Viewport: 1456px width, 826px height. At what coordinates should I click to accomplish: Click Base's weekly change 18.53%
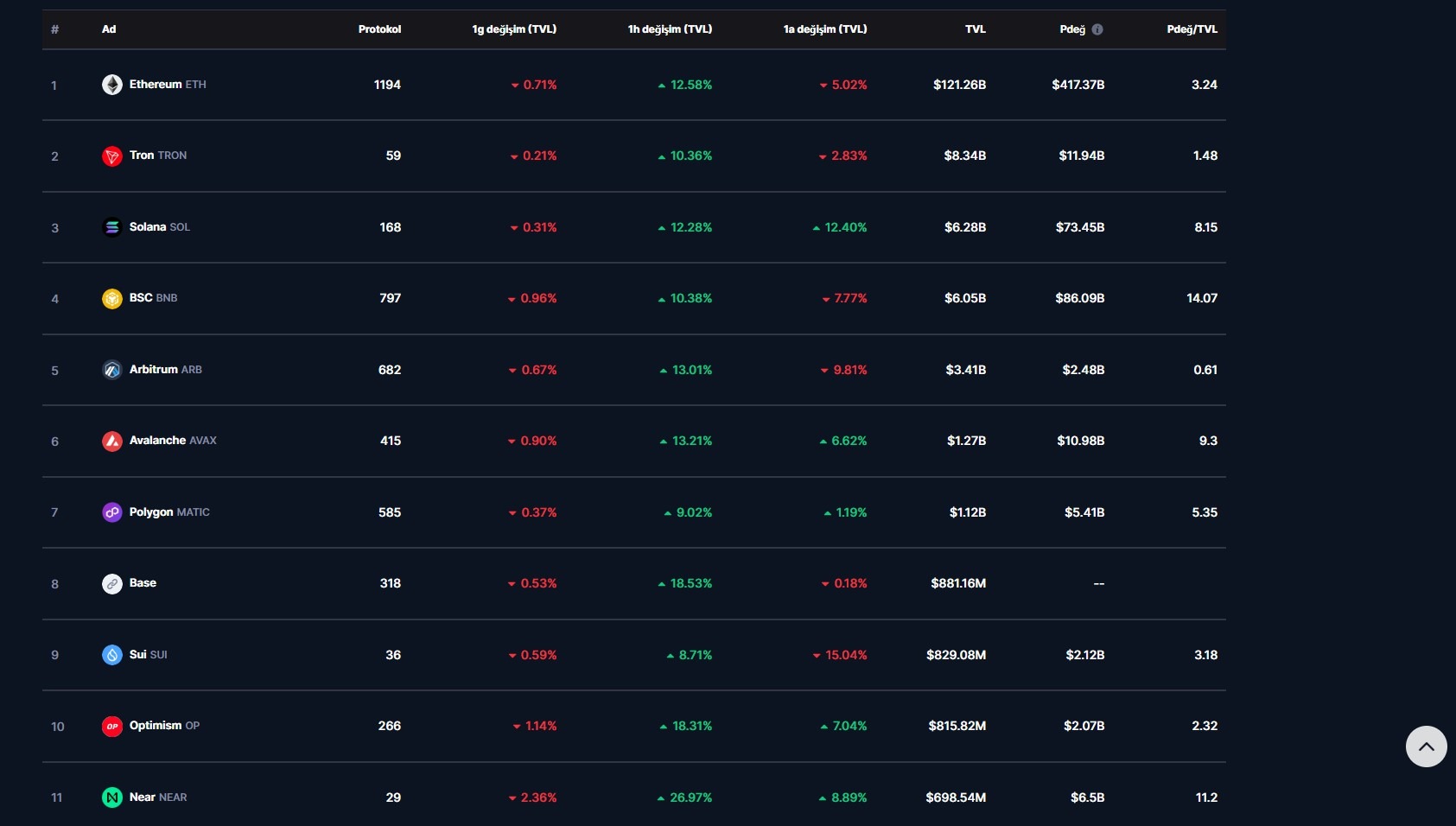pos(685,583)
